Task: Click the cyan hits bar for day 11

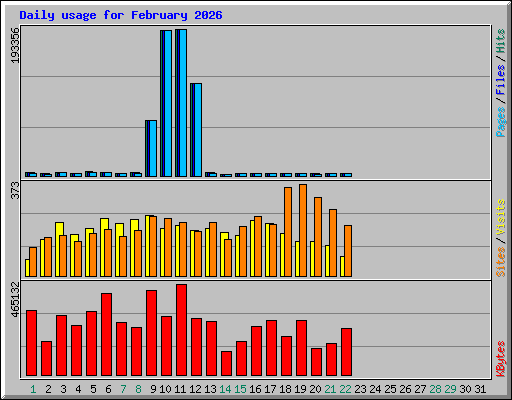Action: pos(183,103)
